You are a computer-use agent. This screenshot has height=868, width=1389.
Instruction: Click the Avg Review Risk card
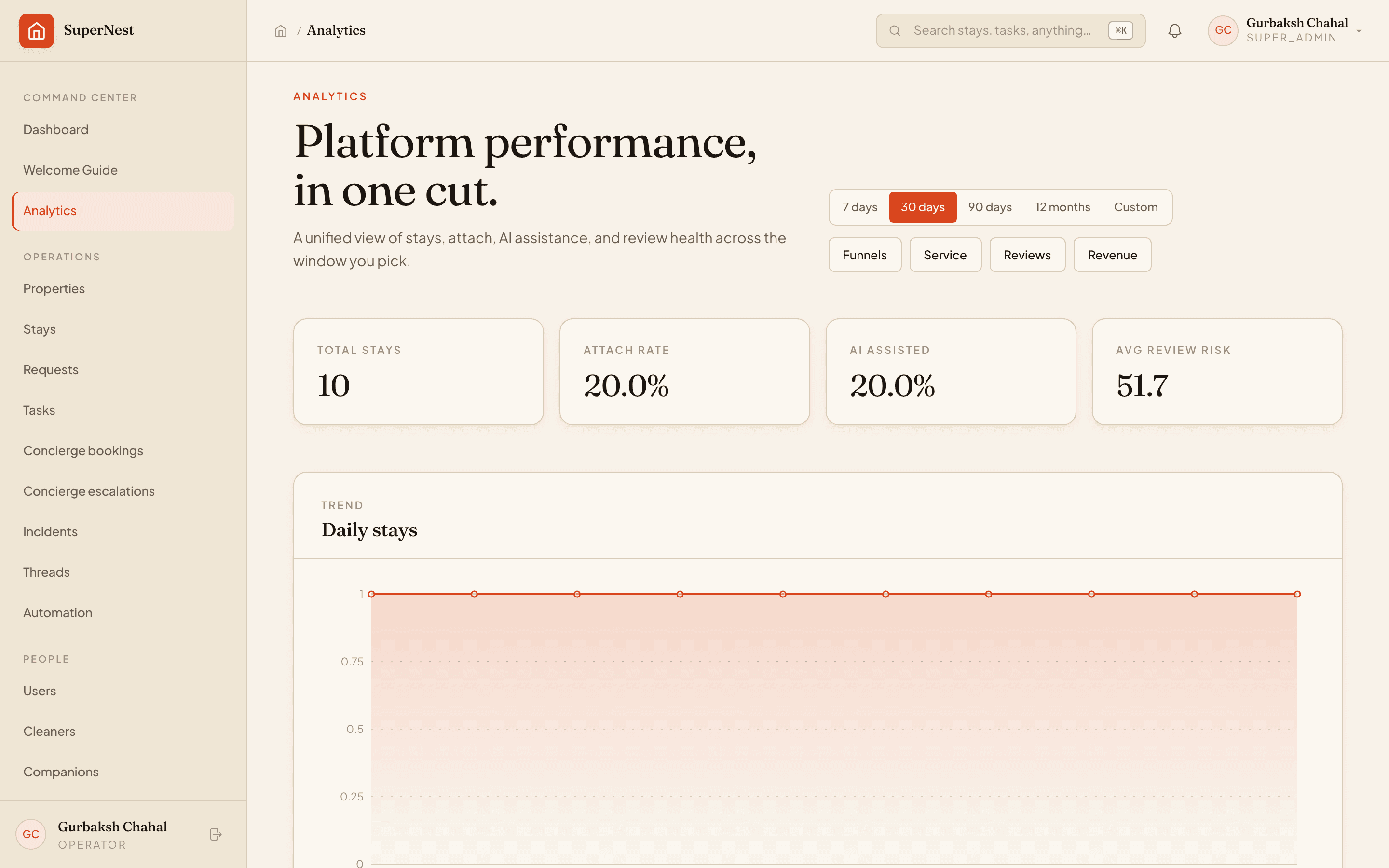1217,372
